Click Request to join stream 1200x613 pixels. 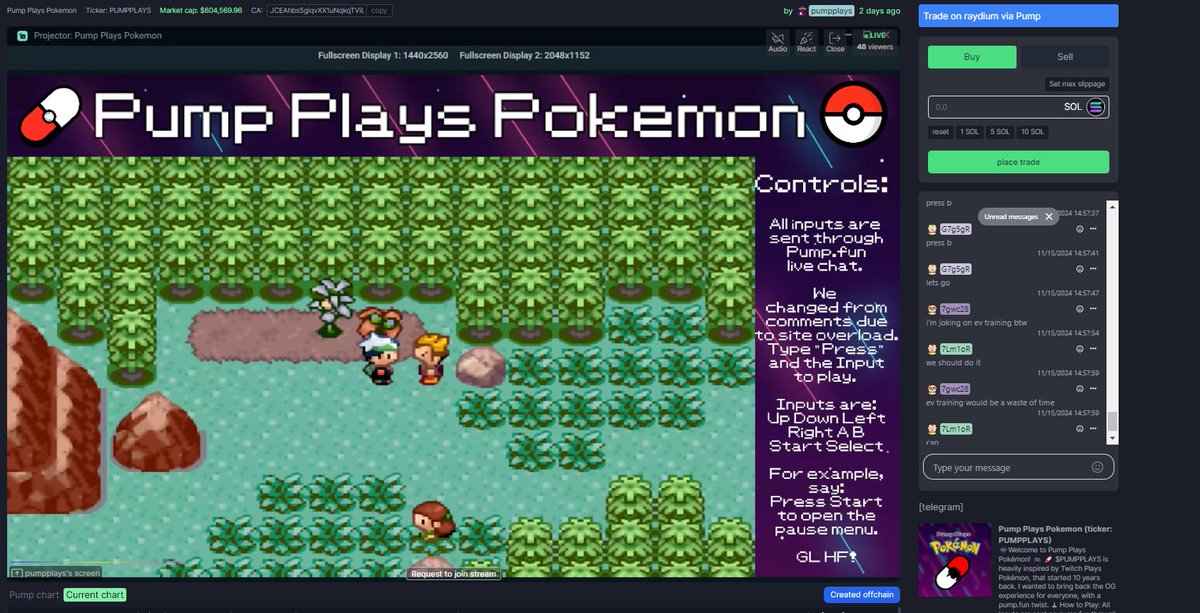pos(454,574)
